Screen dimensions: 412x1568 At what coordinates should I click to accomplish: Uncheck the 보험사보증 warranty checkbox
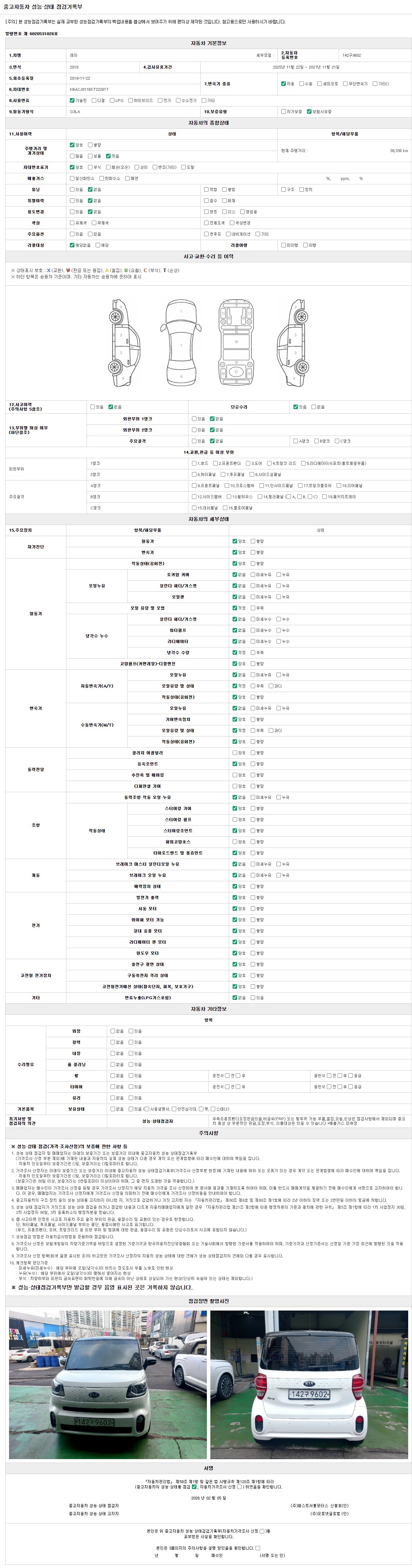tap(309, 112)
